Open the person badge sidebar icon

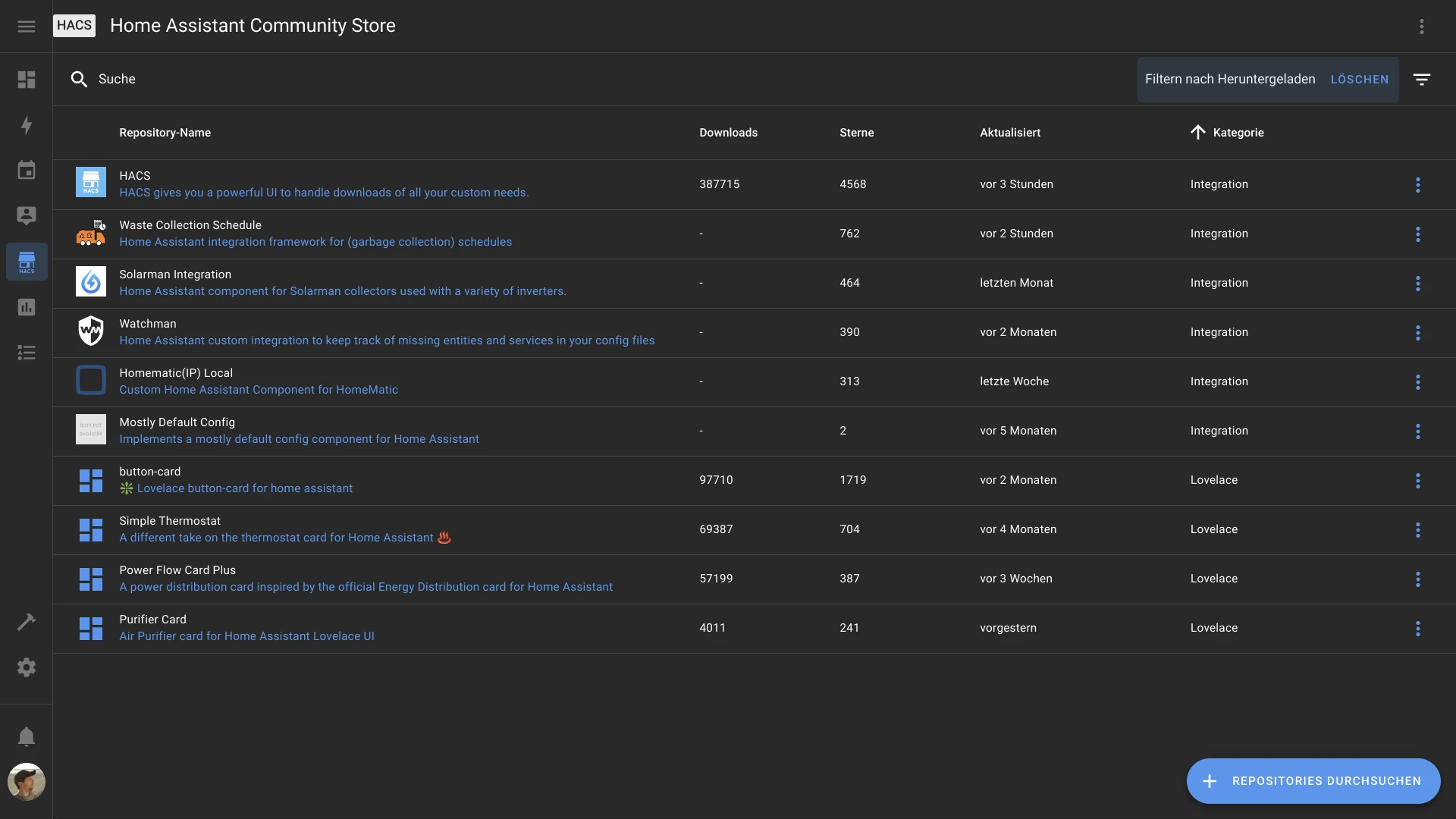point(27,215)
